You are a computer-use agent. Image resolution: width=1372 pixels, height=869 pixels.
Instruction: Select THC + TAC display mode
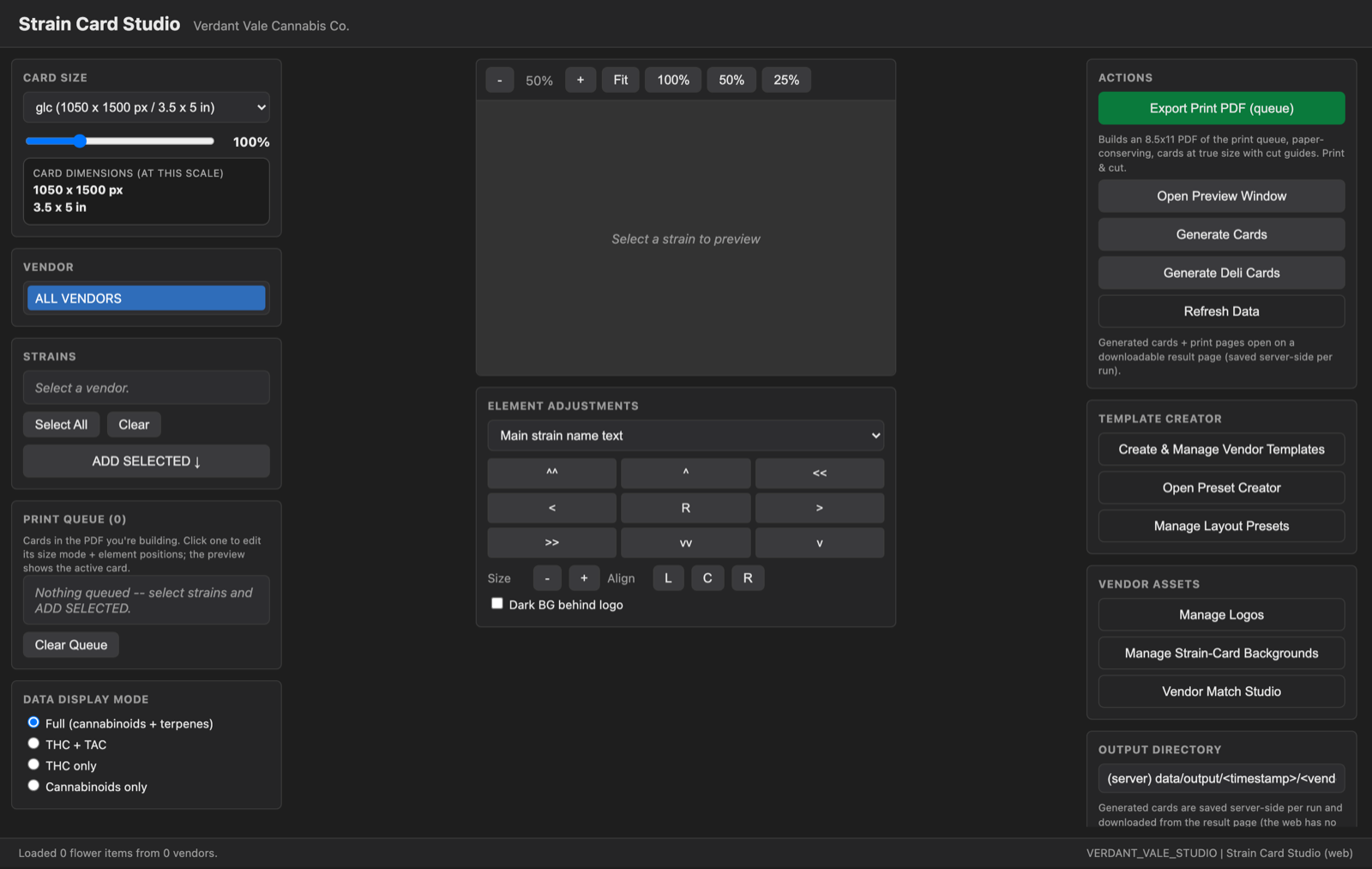point(33,743)
